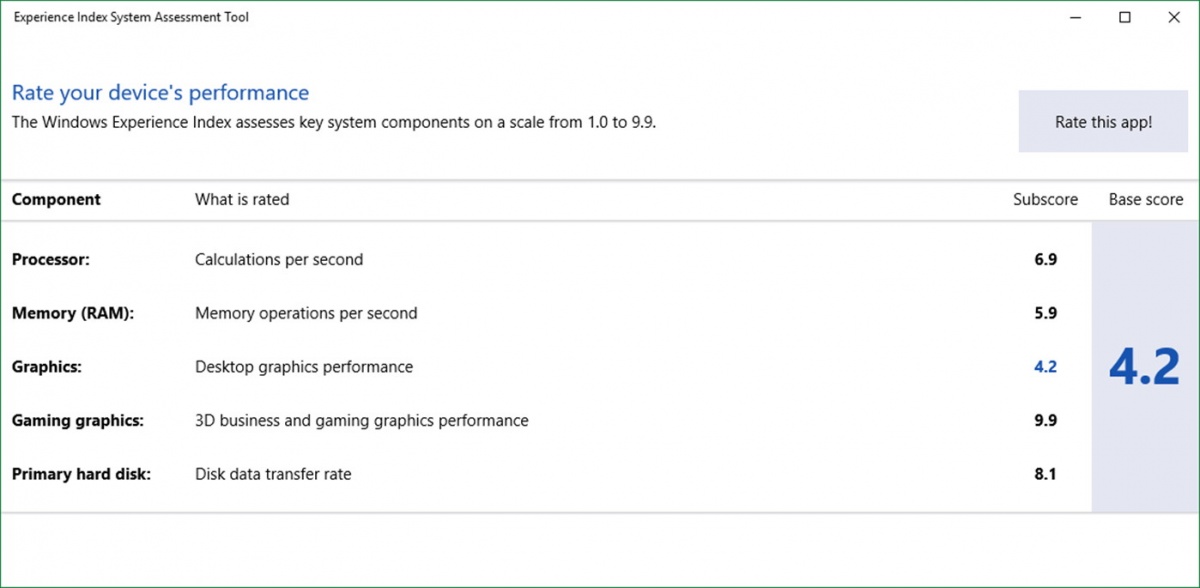Click the Base score column header
Viewport: 1200px width, 588px height.
pyautogui.click(x=1145, y=199)
